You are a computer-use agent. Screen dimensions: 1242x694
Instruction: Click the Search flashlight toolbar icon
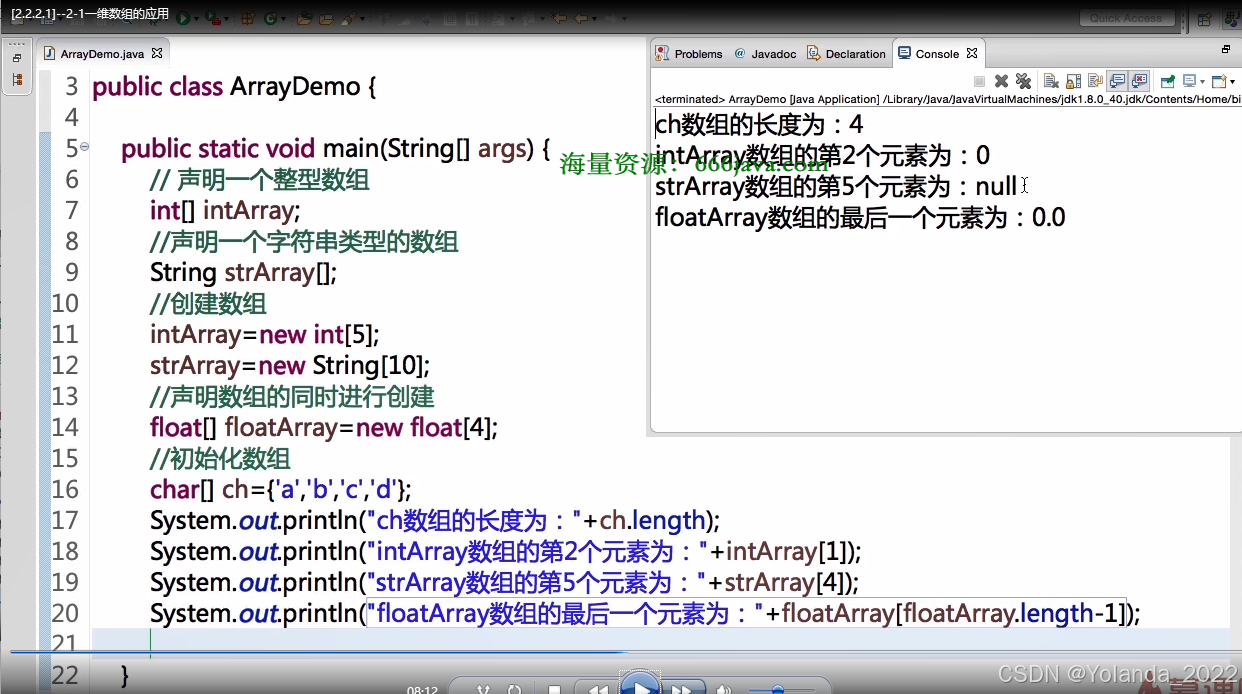[x=348, y=18]
